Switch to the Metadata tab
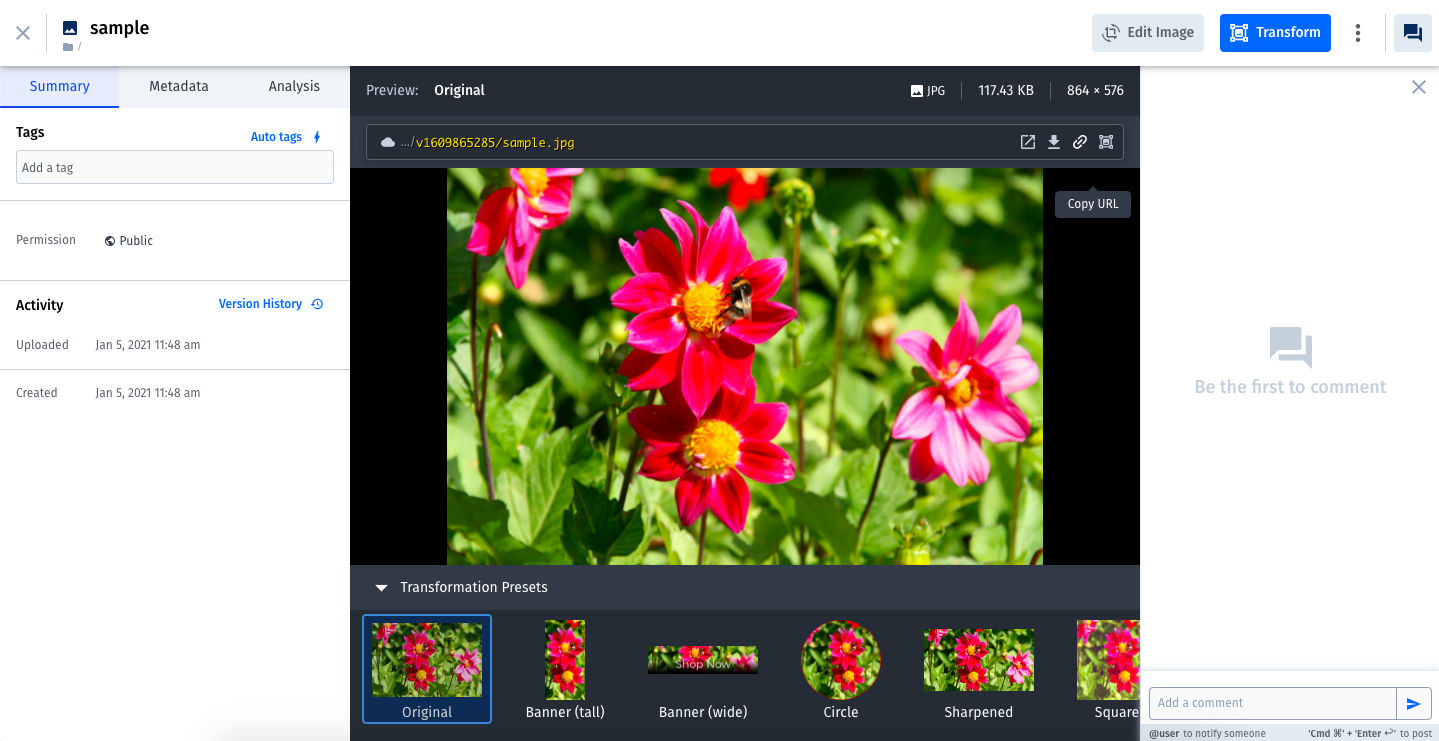Image resolution: width=1439 pixels, height=741 pixels. pyautogui.click(x=179, y=87)
